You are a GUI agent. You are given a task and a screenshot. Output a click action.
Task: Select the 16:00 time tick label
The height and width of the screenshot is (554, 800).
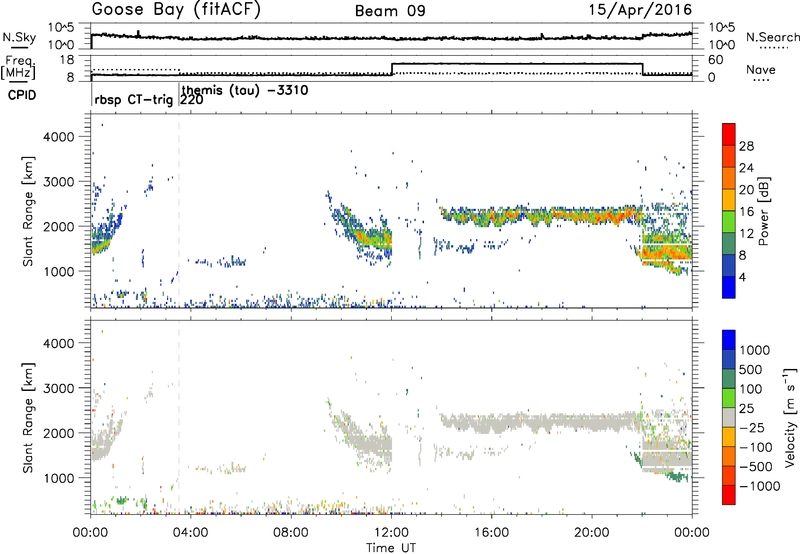(x=491, y=533)
